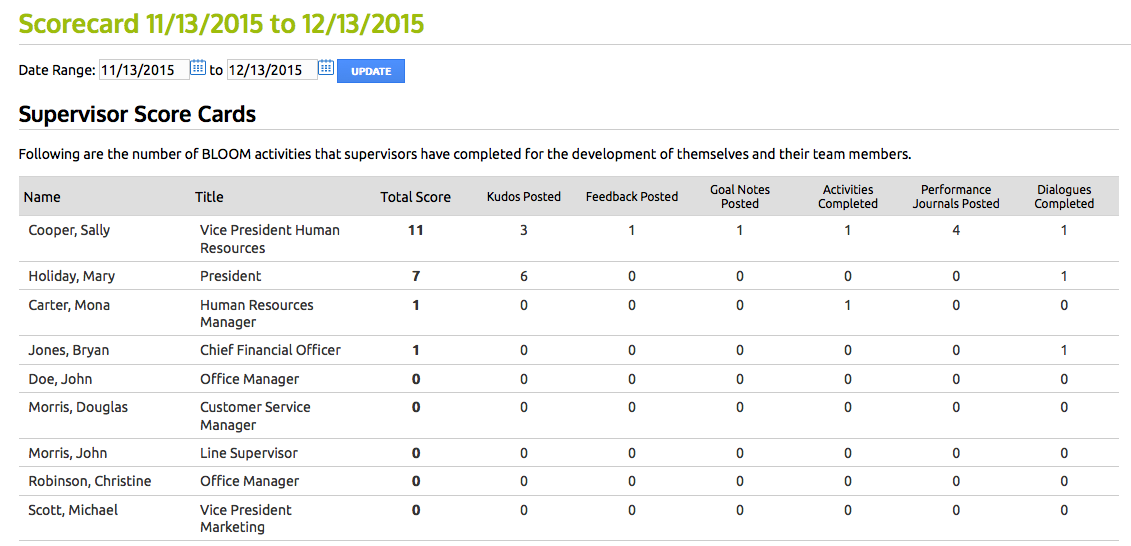This screenshot has height=546, width=1131.
Task: Click Mona Carter's total score 1
Action: click(x=415, y=305)
